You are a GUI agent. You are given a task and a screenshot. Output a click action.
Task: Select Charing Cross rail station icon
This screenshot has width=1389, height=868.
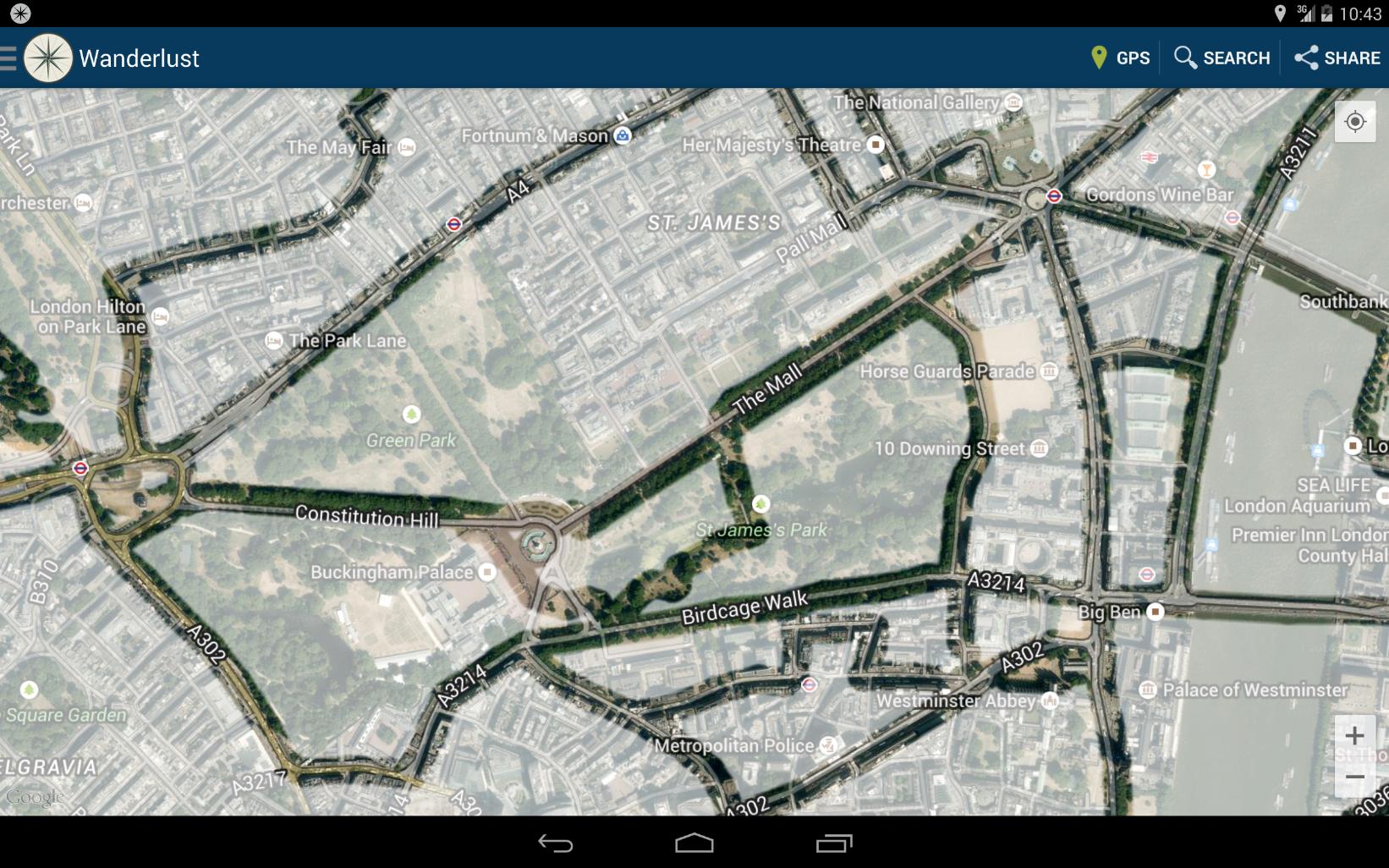[1149, 157]
